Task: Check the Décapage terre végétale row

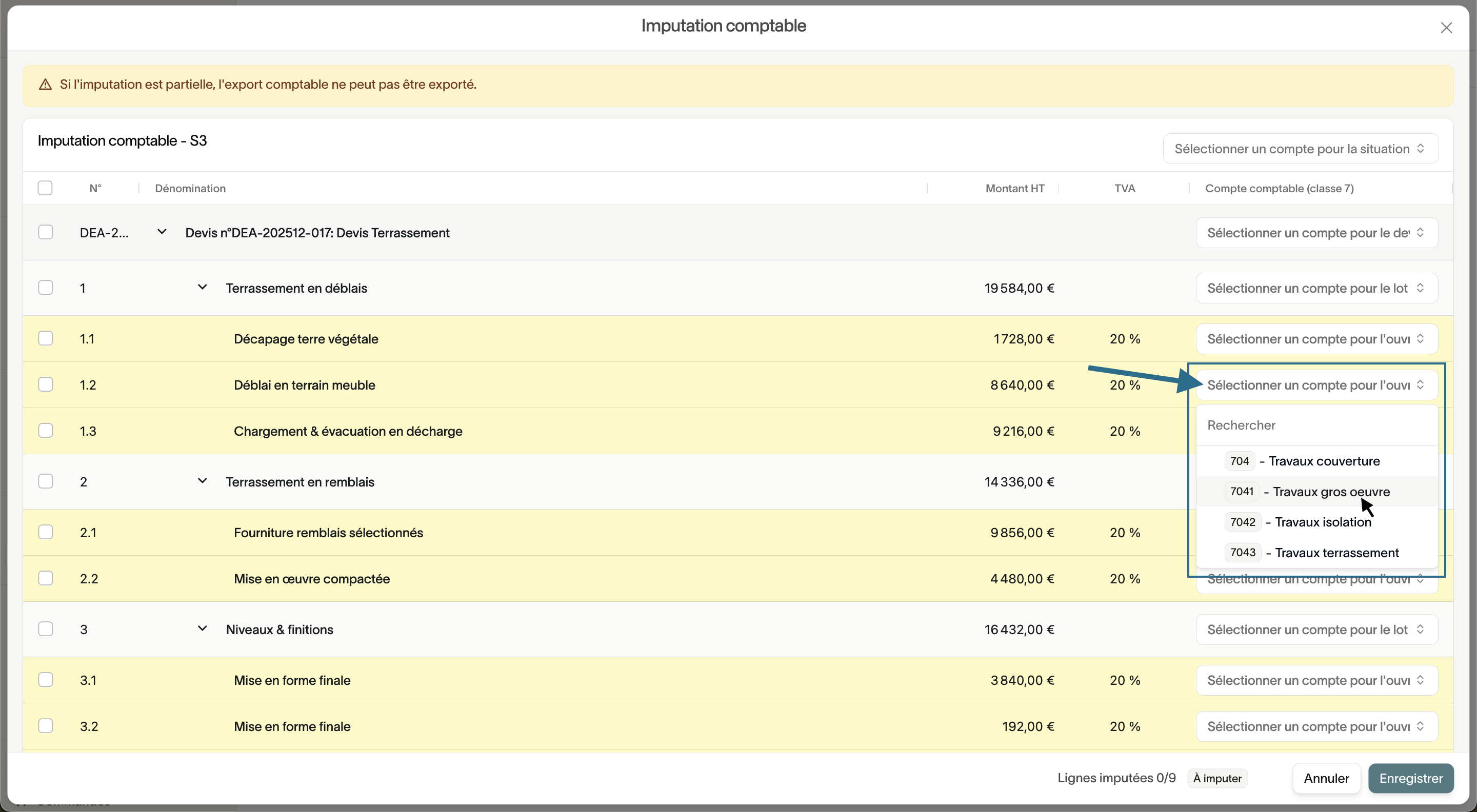Action: (x=45, y=338)
